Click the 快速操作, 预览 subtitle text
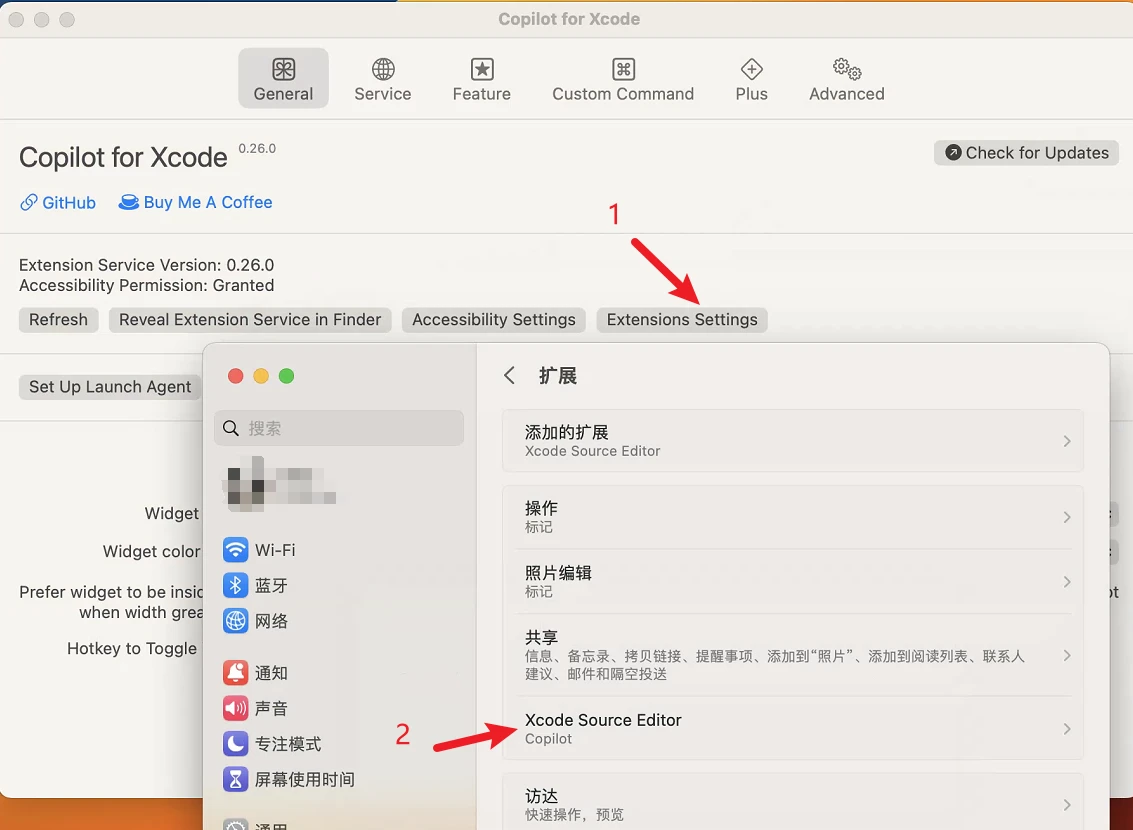 pyautogui.click(x=574, y=815)
